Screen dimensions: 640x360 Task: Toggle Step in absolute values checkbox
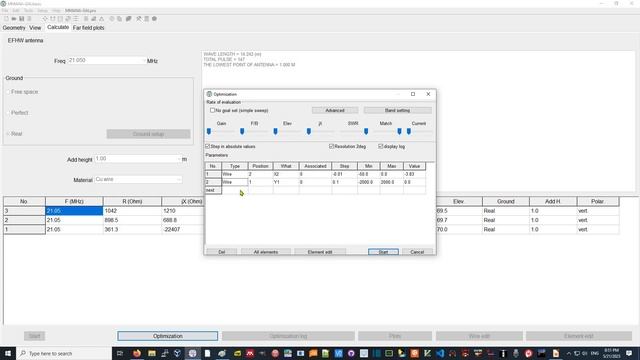click(x=207, y=146)
